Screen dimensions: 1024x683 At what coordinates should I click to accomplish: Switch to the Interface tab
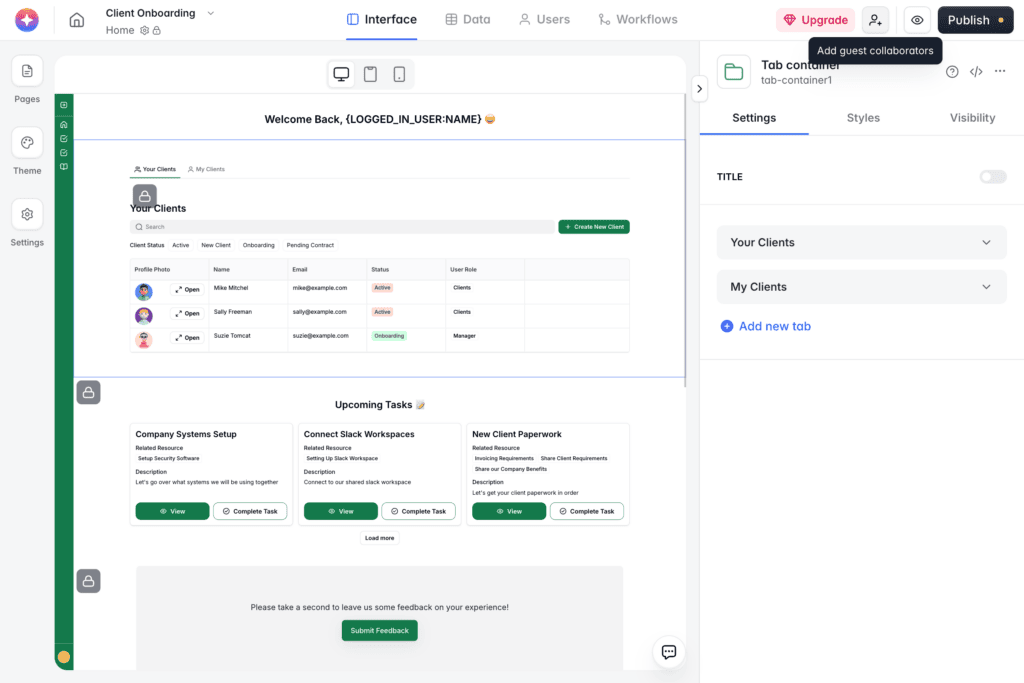[381, 20]
